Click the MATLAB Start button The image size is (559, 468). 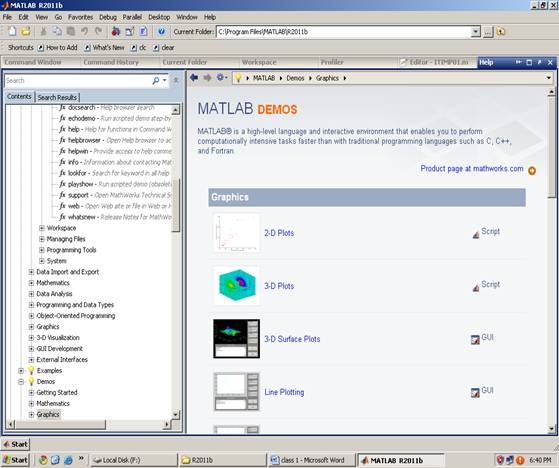point(15,444)
